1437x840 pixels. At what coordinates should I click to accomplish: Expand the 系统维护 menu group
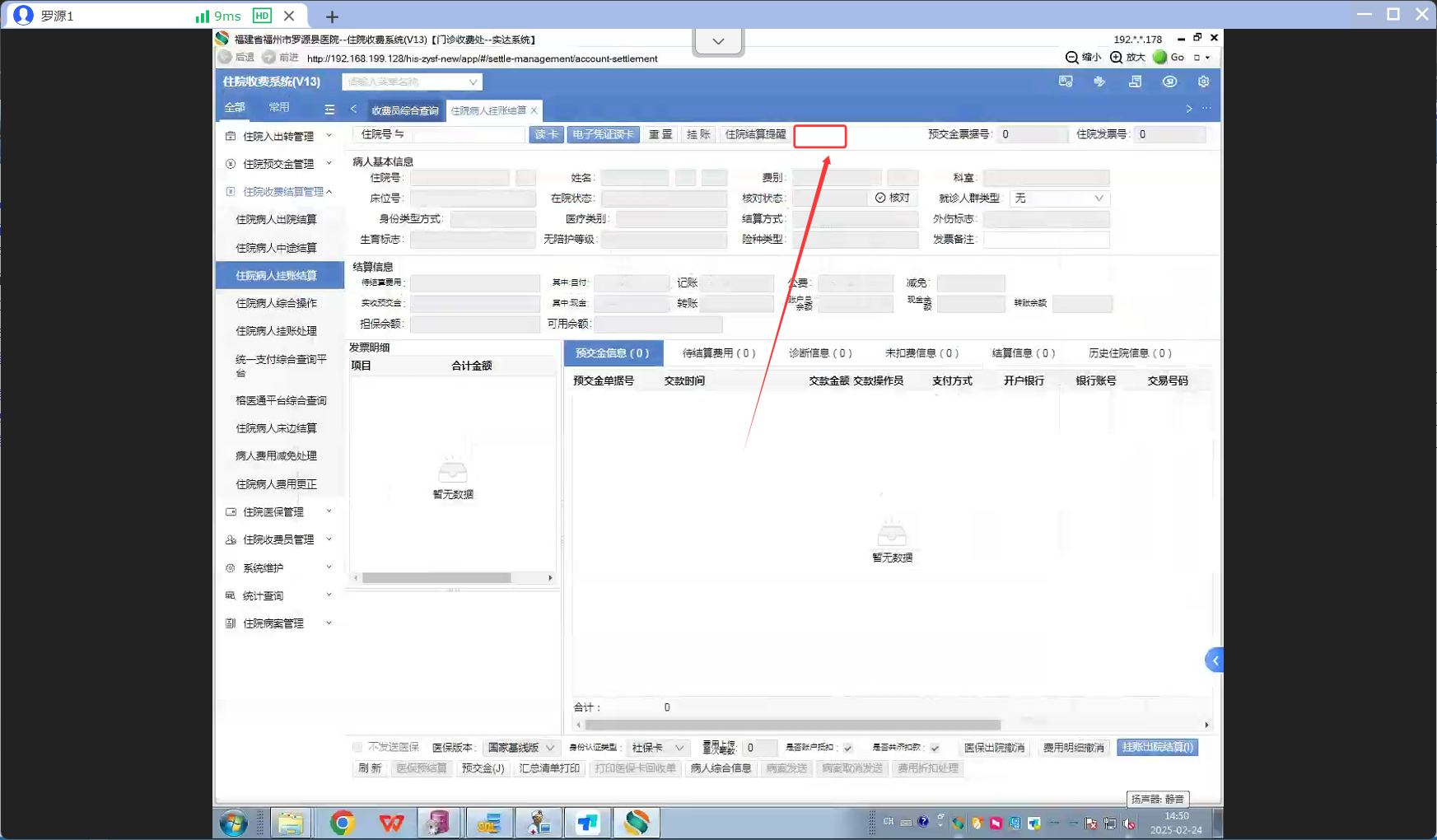[x=280, y=568]
